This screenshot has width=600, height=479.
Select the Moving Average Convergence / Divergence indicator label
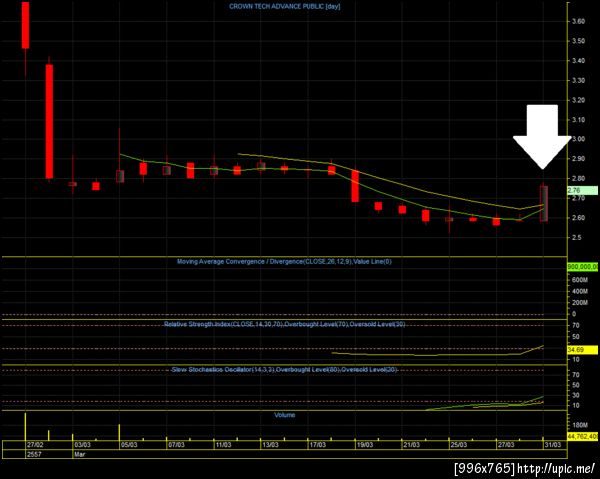284,262
